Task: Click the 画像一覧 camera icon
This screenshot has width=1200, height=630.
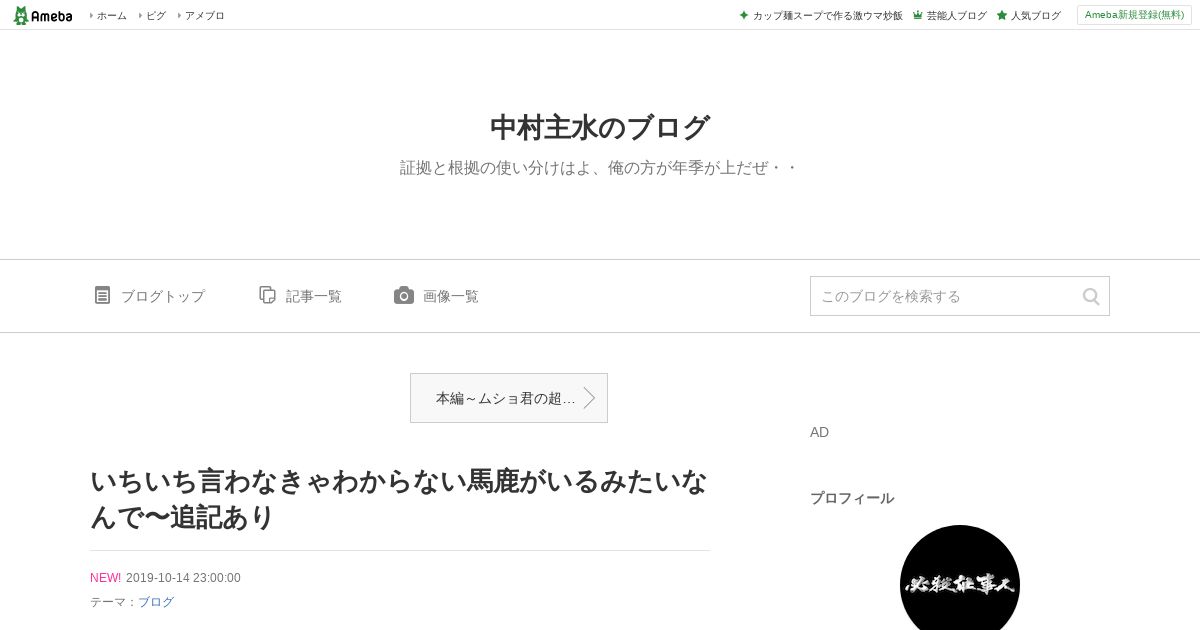Action: (404, 295)
